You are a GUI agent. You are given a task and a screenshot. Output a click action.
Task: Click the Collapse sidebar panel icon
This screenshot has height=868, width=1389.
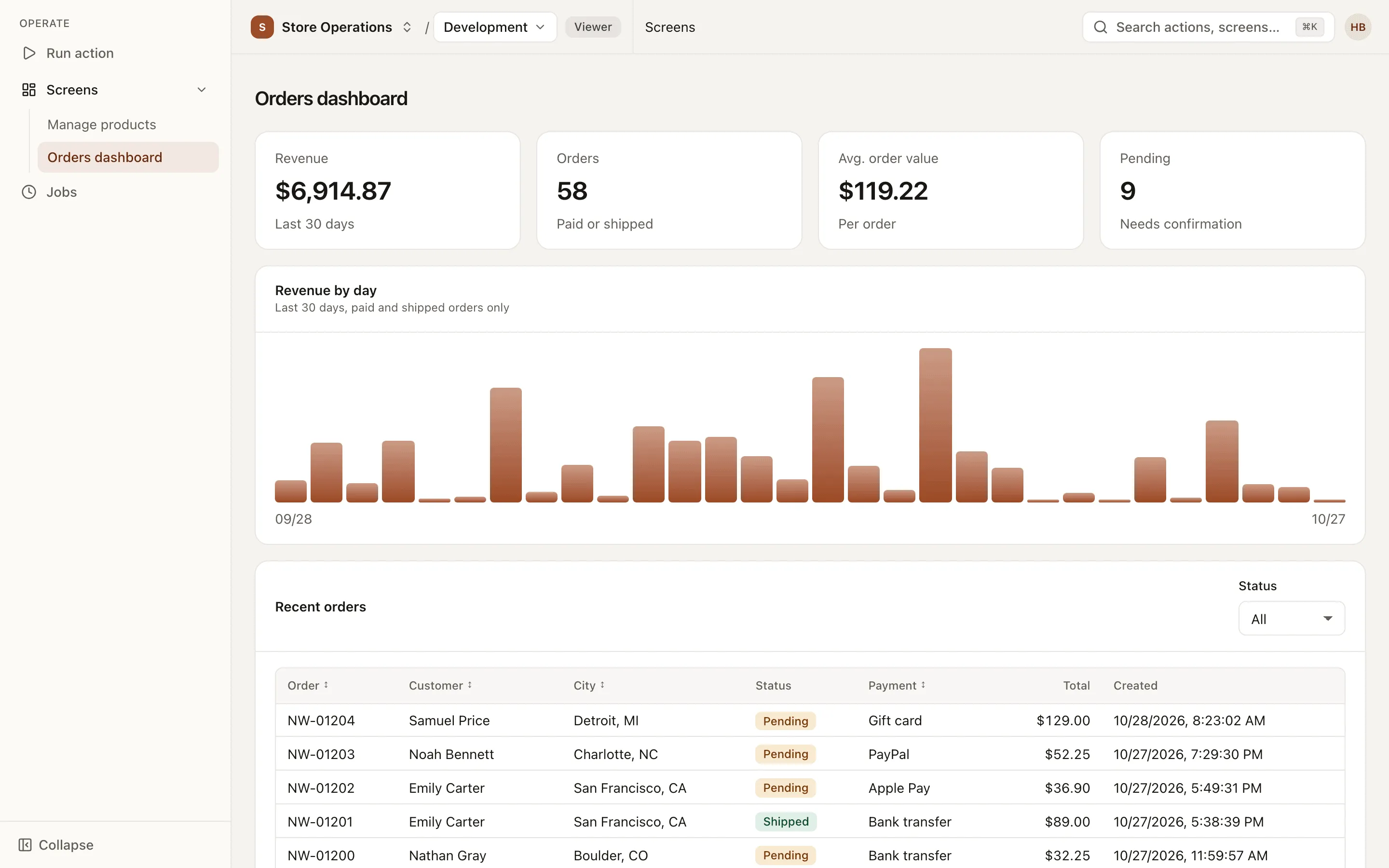(25, 844)
